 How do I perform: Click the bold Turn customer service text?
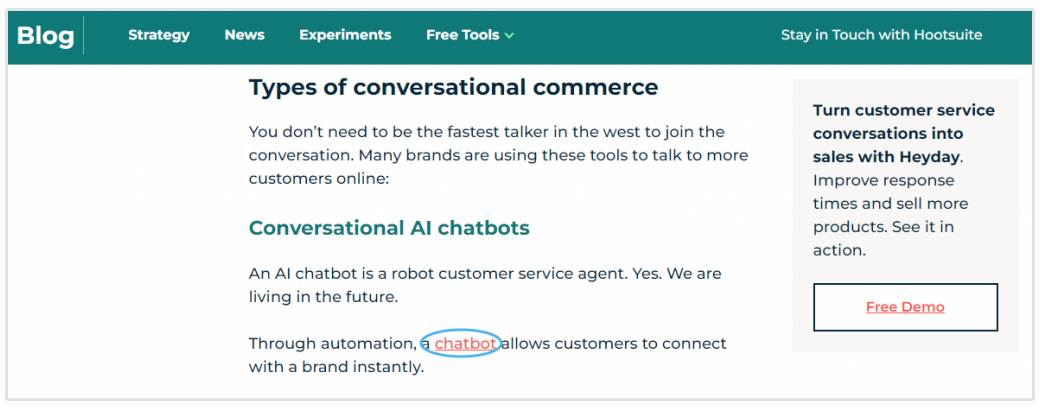click(x=903, y=111)
